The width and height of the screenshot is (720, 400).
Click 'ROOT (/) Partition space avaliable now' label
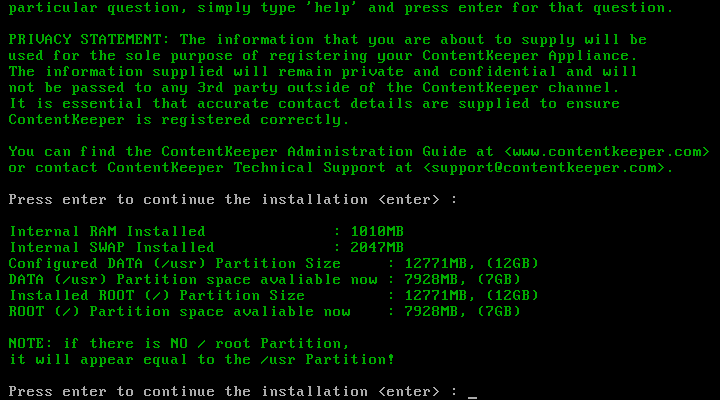[179, 311]
